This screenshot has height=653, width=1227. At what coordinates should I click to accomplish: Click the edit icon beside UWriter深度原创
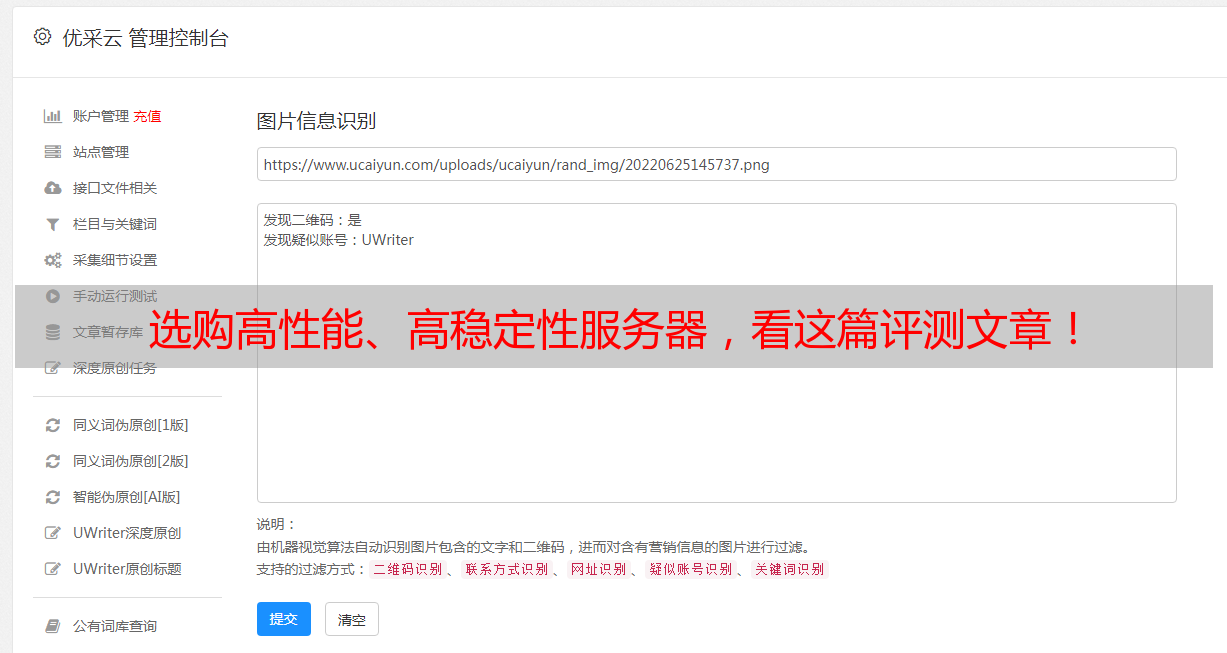pos(53,533)
